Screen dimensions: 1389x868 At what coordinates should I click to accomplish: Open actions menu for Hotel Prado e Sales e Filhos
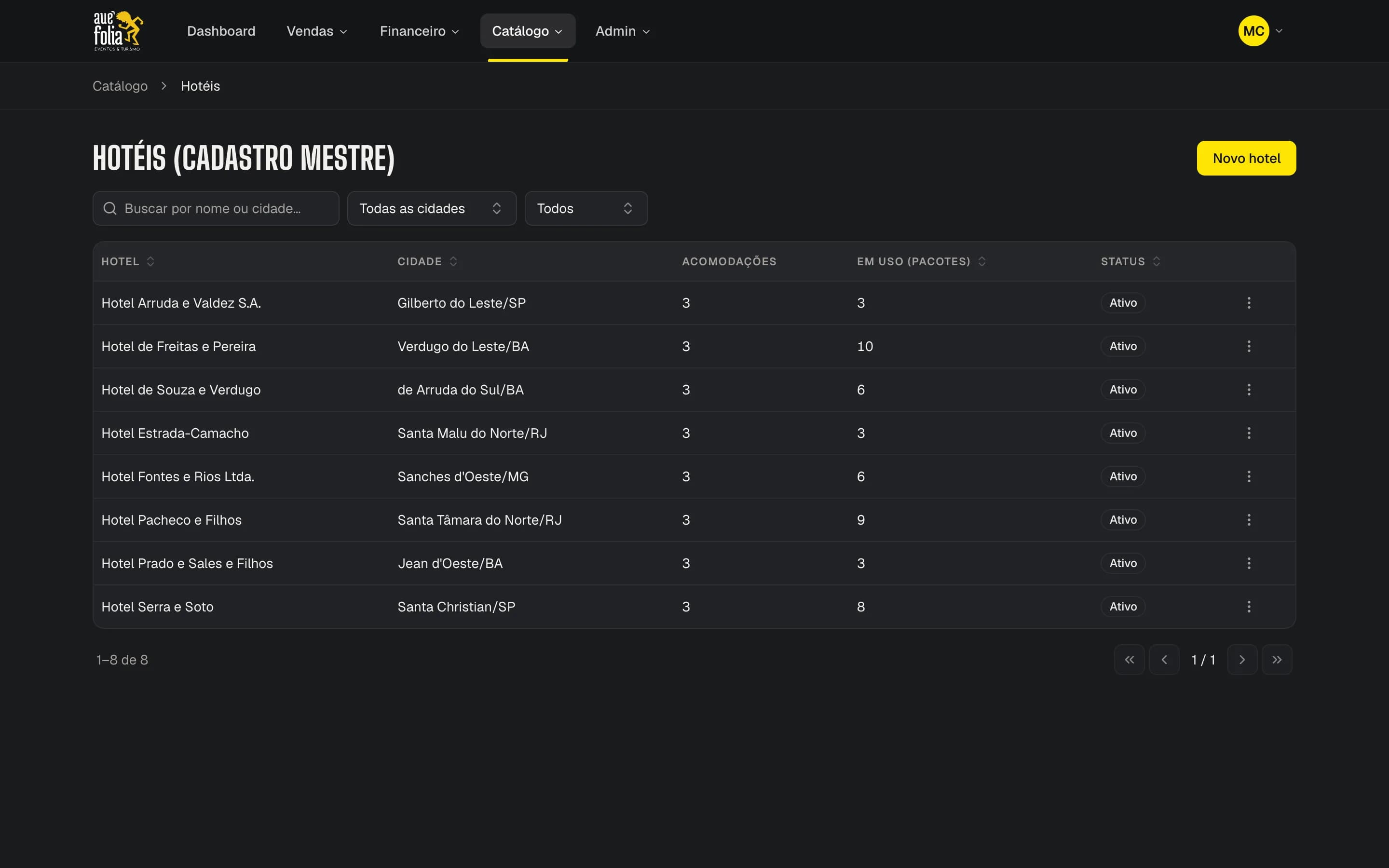1248,563
